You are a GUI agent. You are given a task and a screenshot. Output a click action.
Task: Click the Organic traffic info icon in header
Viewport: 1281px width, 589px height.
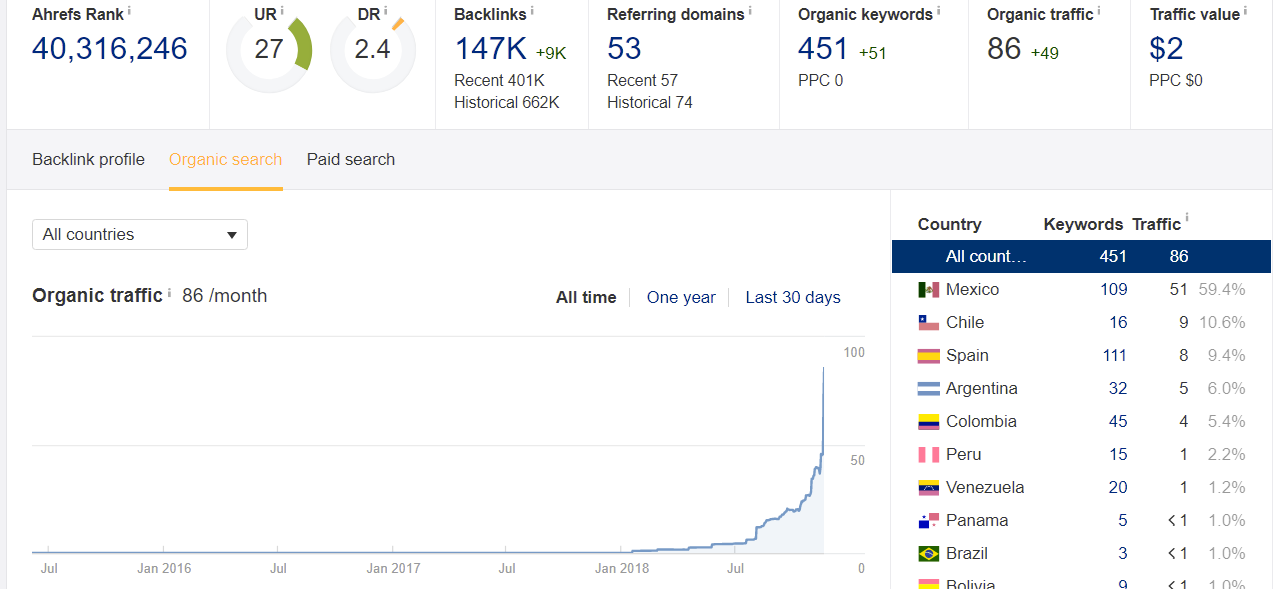(1098, 11)
